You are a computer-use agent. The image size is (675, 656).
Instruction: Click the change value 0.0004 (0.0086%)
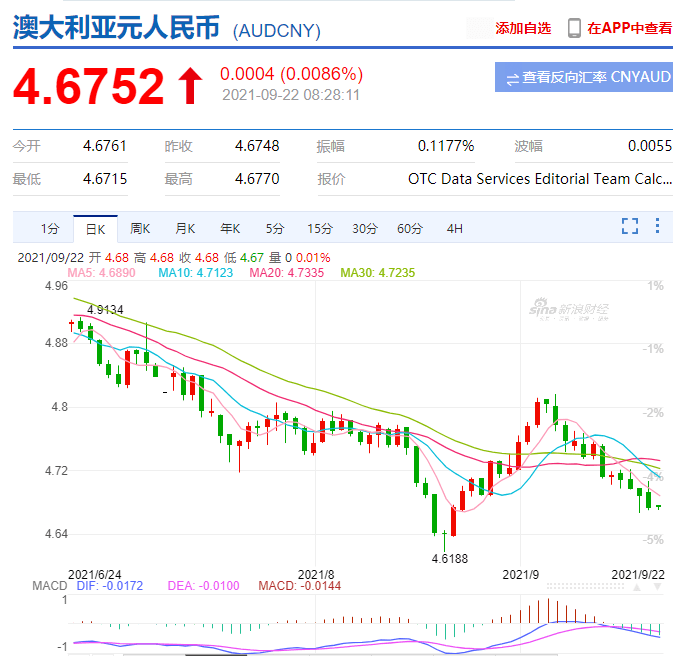tap(291, 74)
